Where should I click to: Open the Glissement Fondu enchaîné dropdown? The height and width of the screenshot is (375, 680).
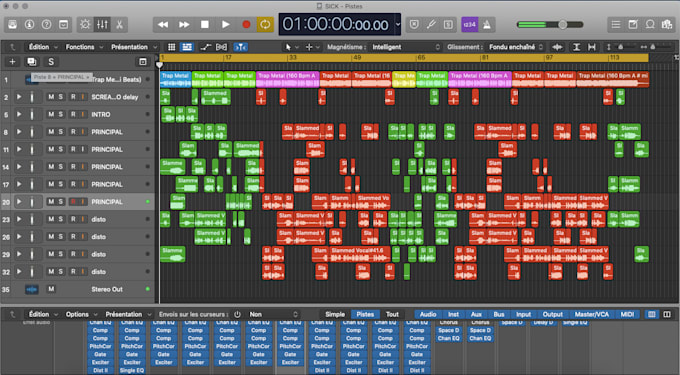pyautogui.click(x=516, y=47)
